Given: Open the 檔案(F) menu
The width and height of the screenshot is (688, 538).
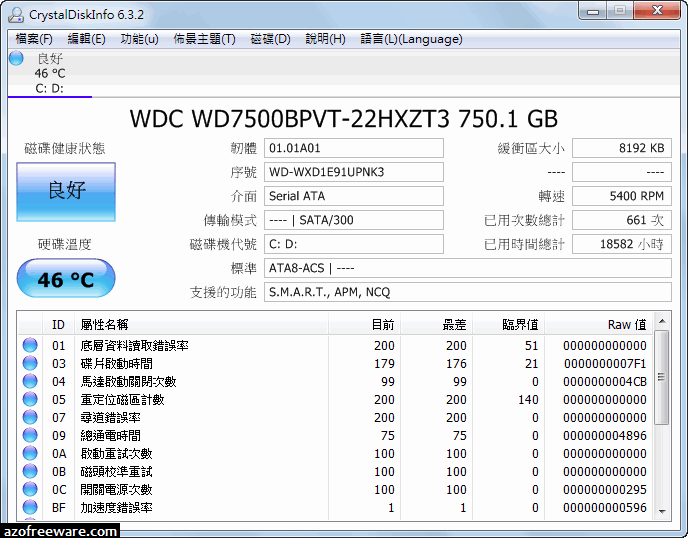Looking at the screenshot, I should tap(34, 39).
